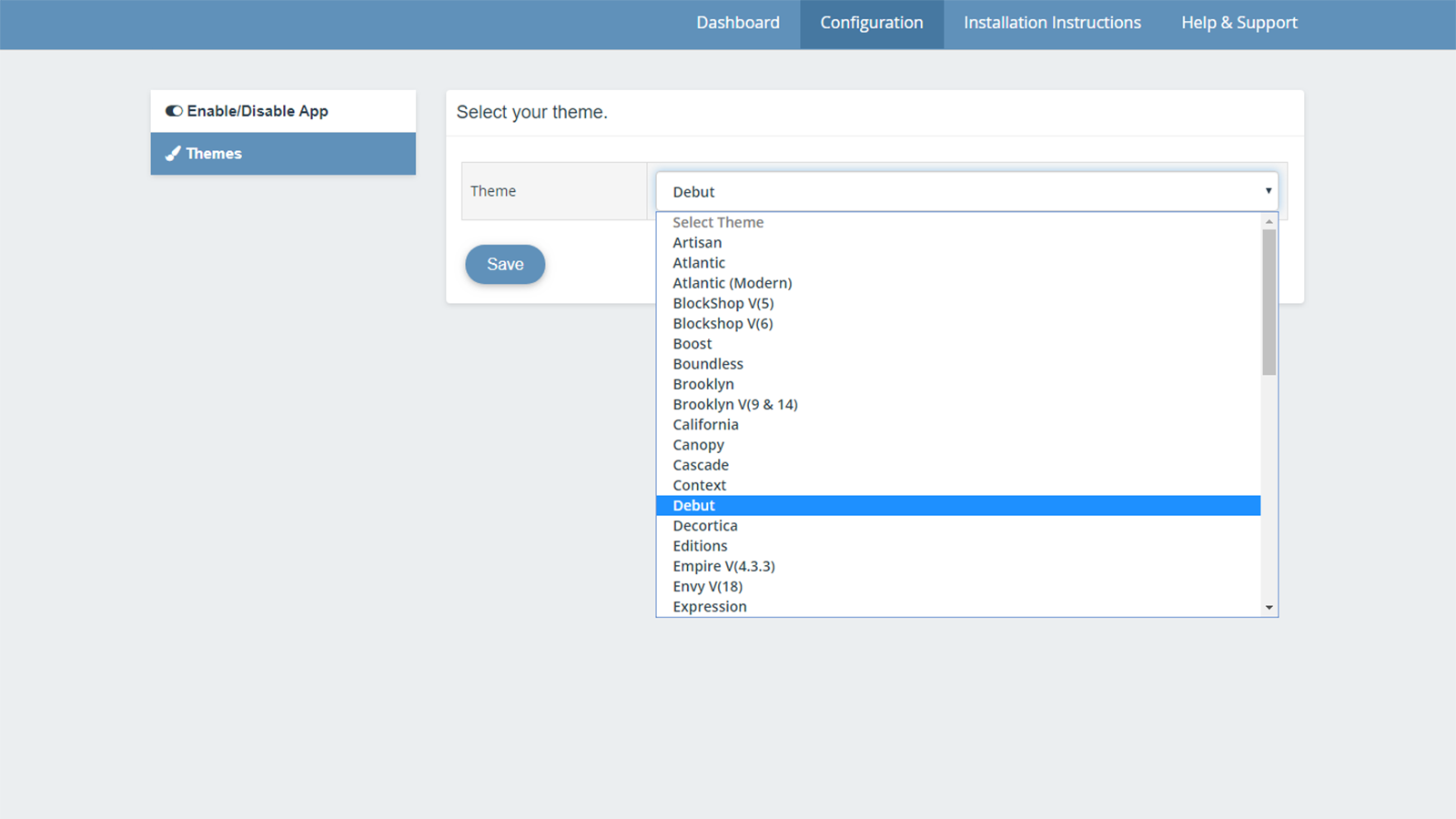The width and height of the screenshot is (1456, 819).
Task: Select the Boundless theme
Action: [x=958, y=364]
